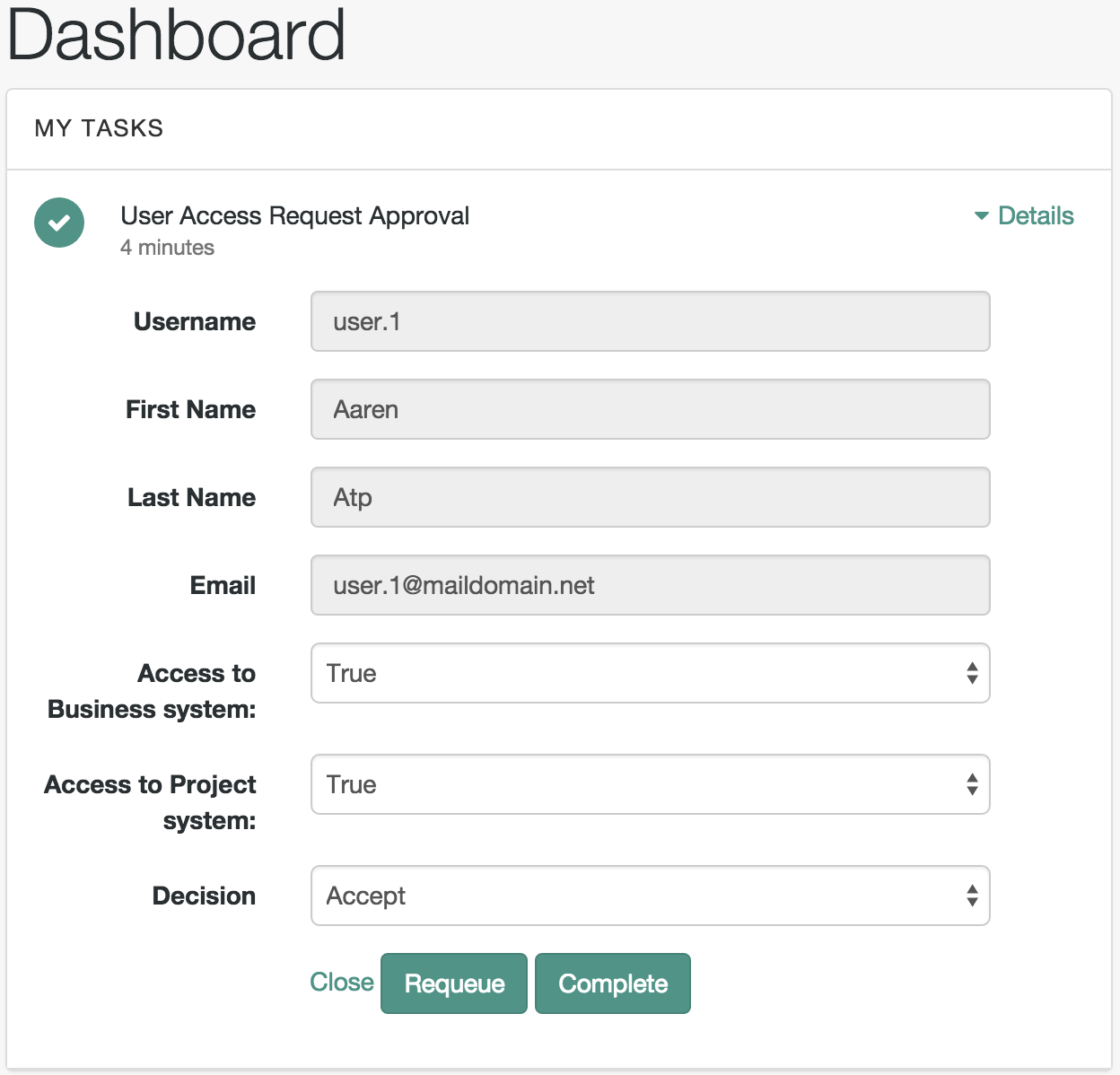
Task: Select the User Access Request Approval title
Action: point(295,215)
